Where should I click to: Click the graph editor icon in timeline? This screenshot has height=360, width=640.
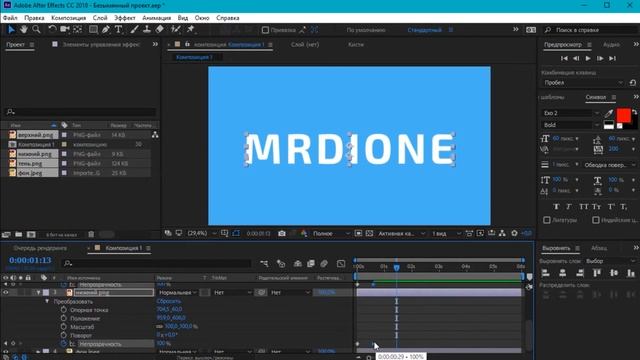point(341,264)
